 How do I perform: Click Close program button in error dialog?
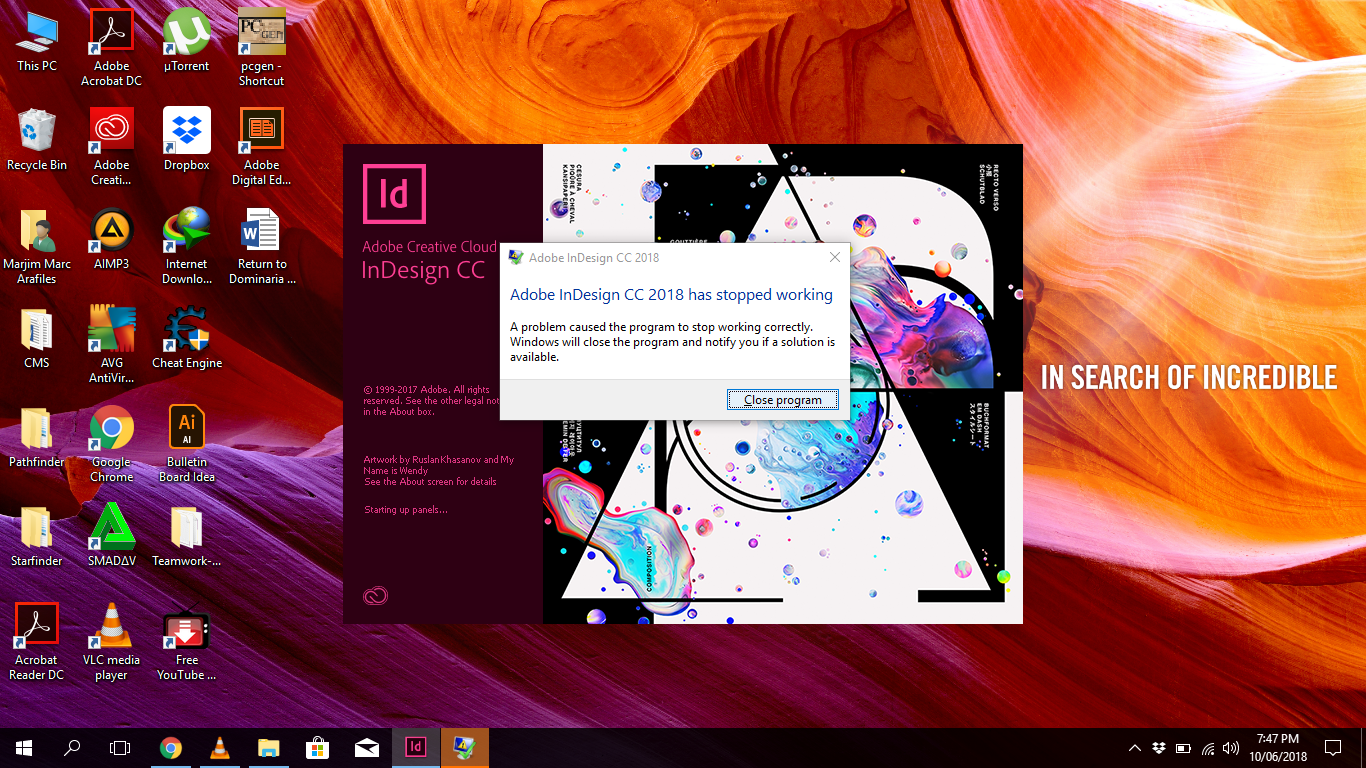point(783,399)
